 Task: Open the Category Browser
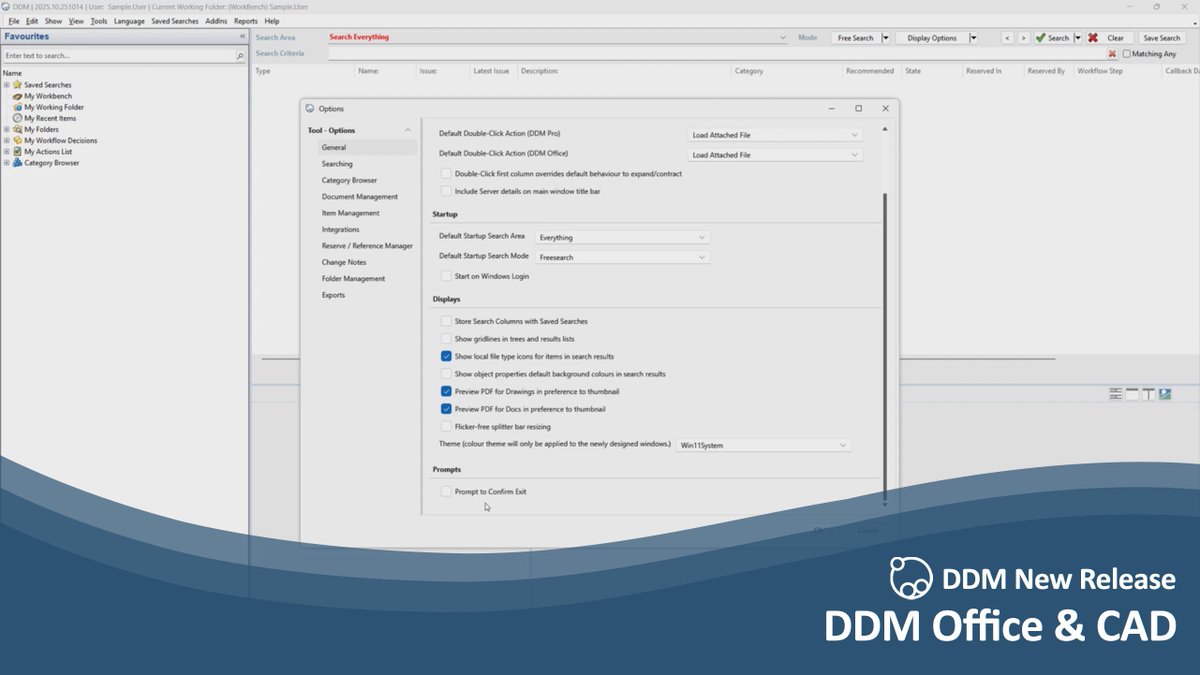pos(16,163)
